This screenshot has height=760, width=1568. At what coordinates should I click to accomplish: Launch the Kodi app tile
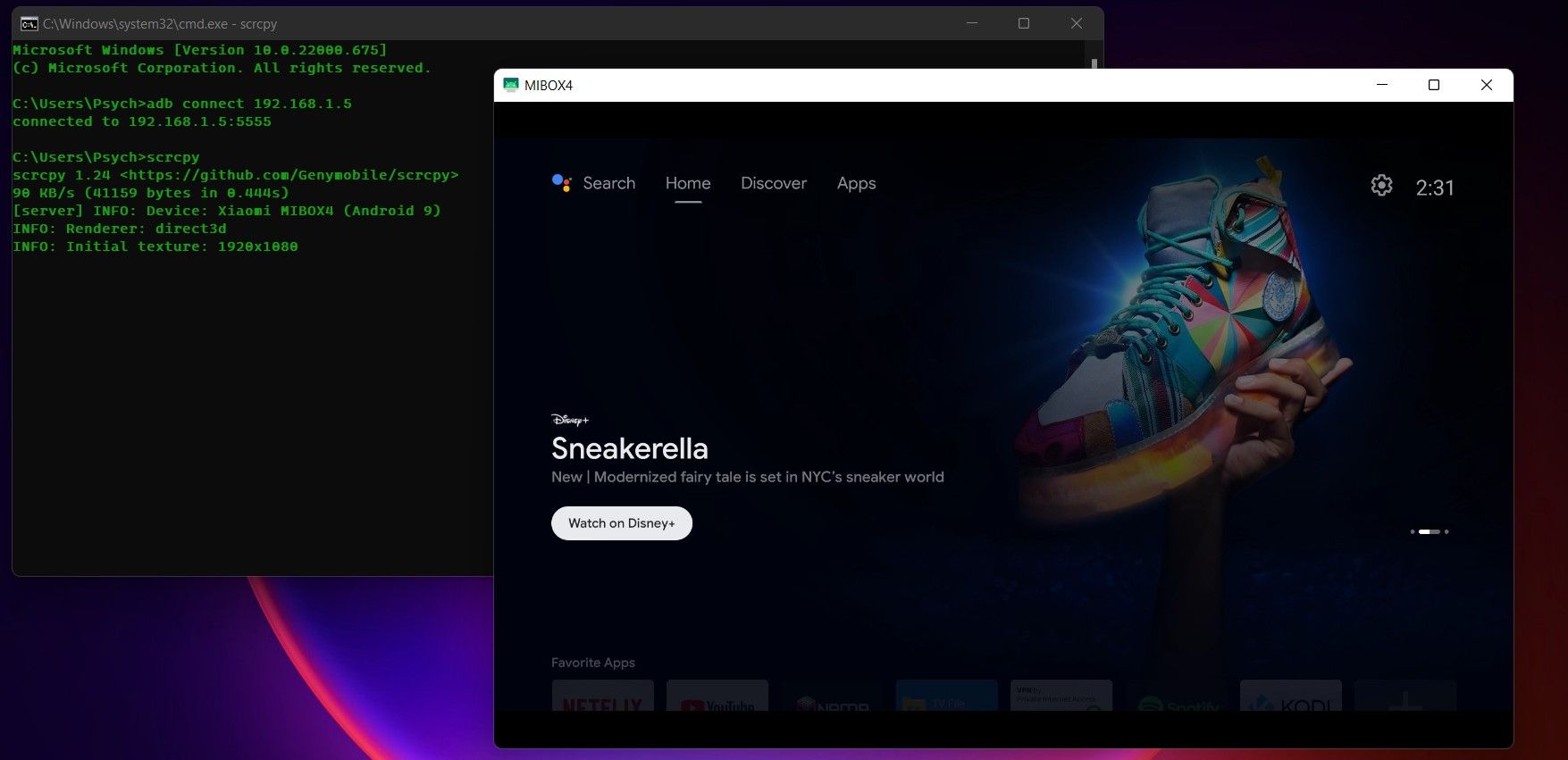tap(1291, 696)
